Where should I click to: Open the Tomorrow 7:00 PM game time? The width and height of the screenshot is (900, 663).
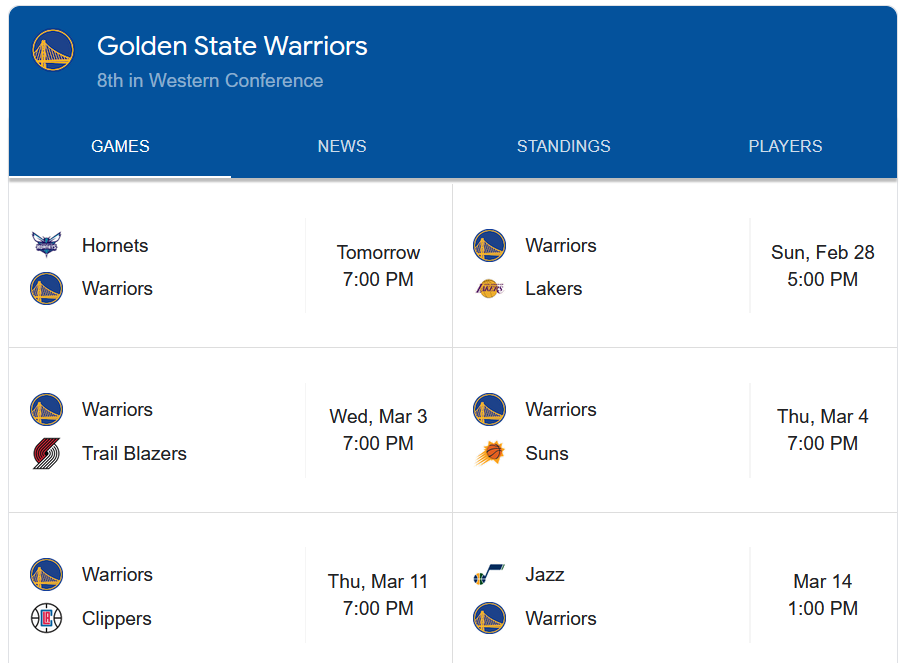(x=378, y=266)
